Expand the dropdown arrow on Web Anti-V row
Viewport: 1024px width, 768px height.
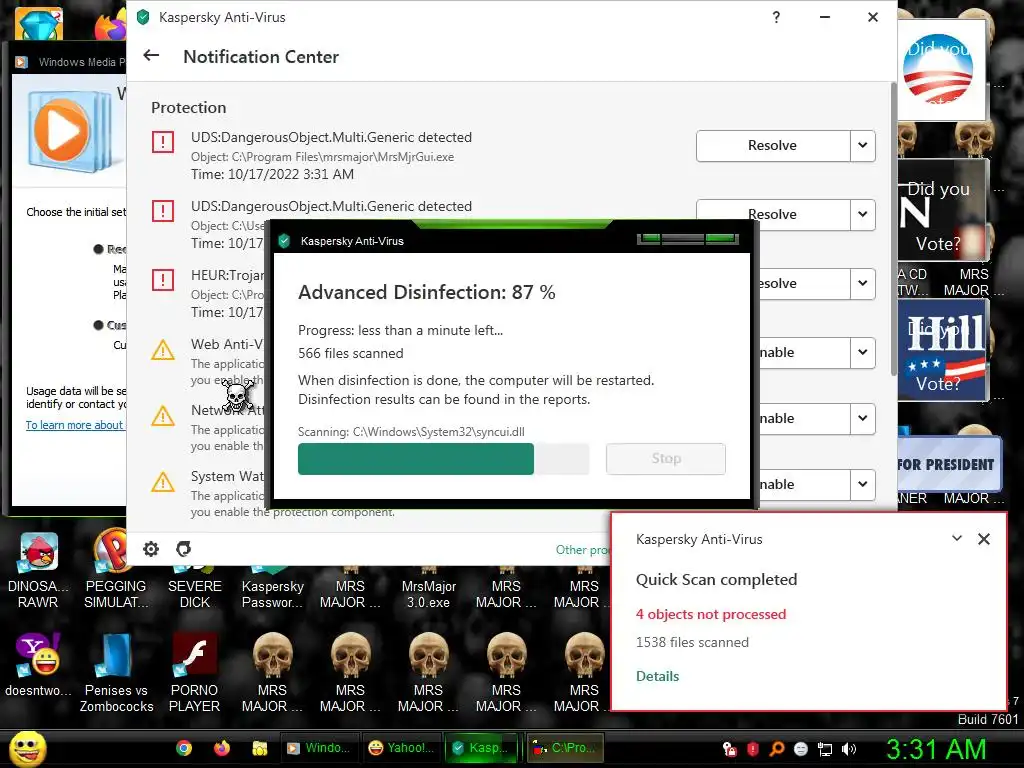point(863,352)
